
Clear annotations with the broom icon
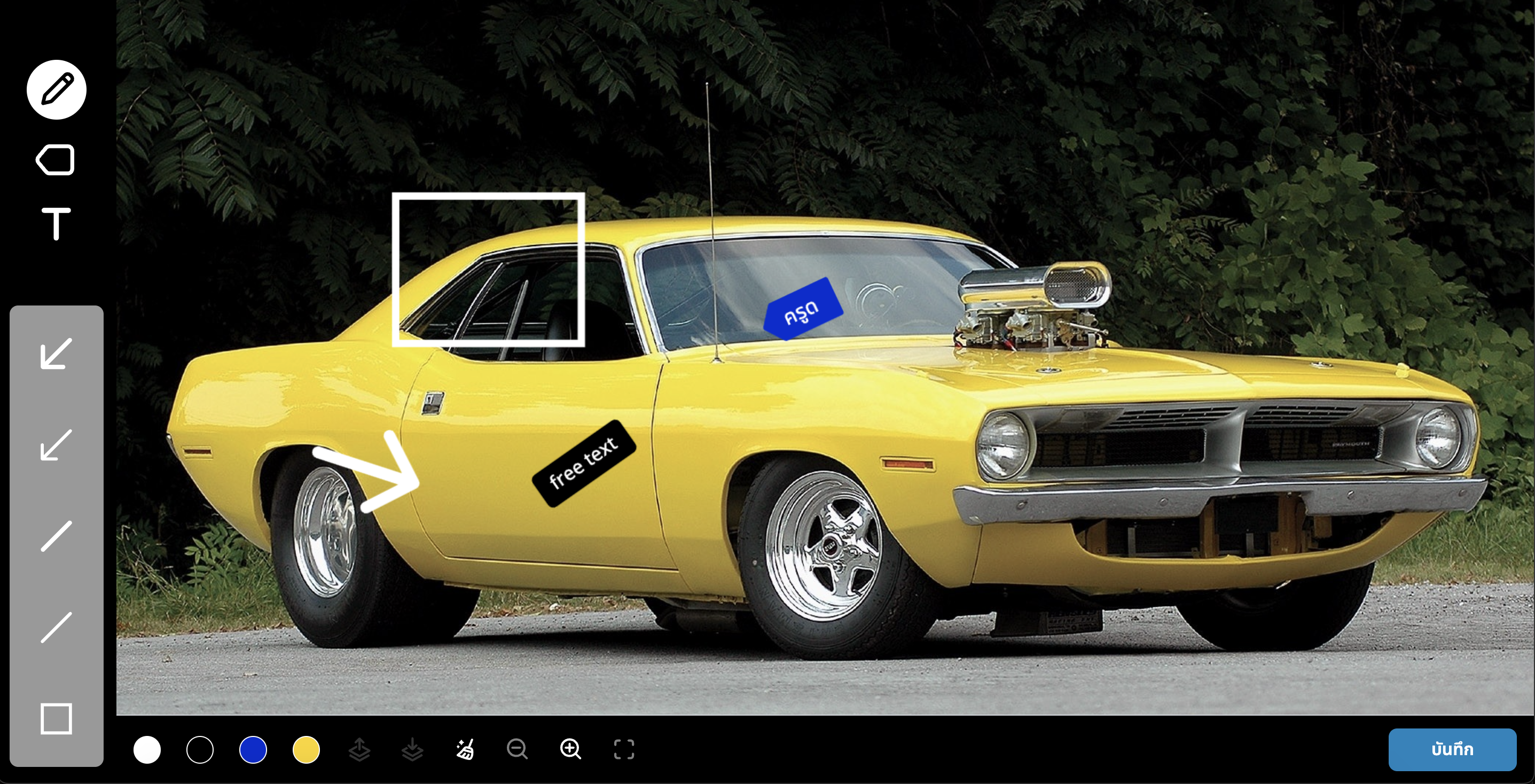(x=465, y=749)
